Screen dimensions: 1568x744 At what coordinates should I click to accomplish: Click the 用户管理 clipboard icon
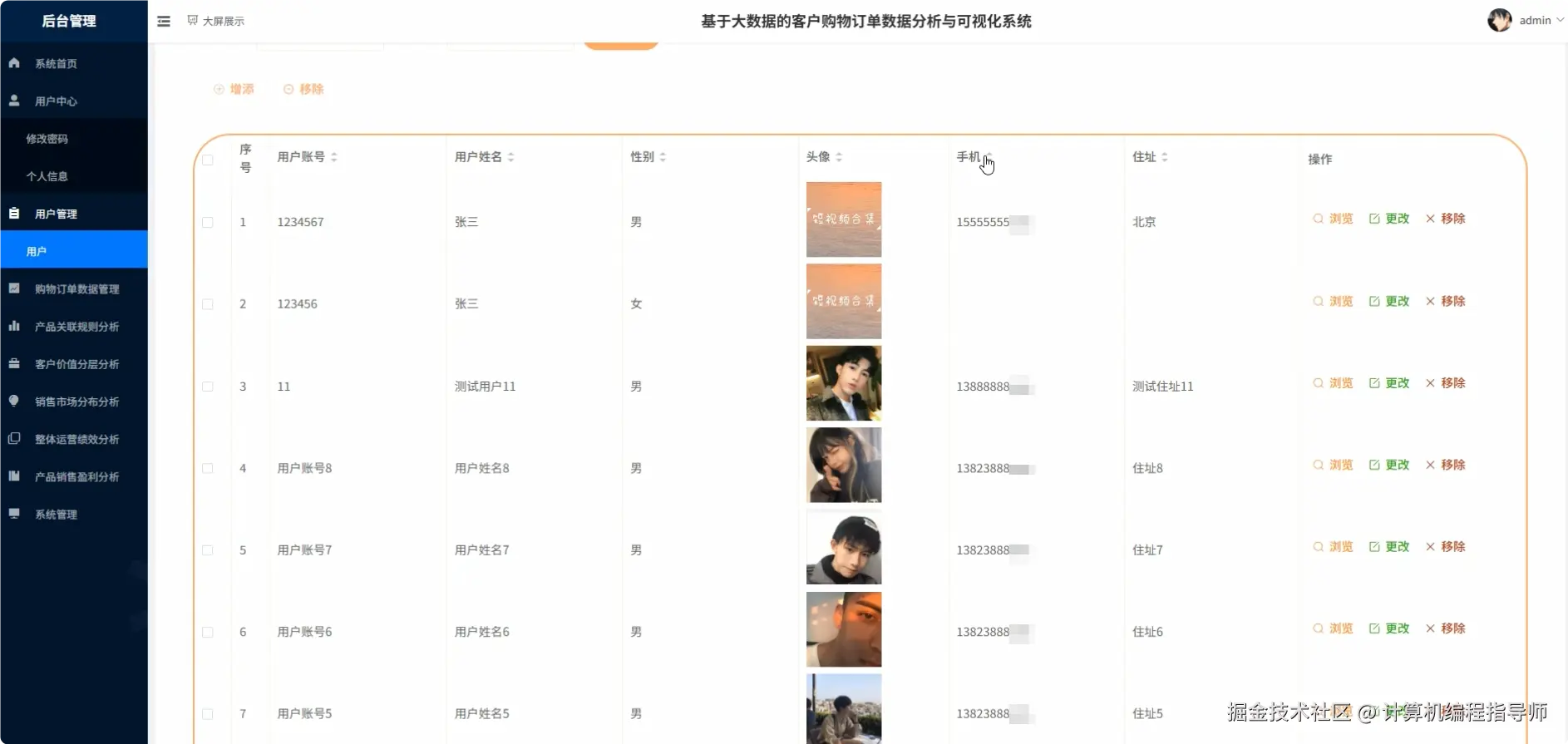(x=14, y=213)
